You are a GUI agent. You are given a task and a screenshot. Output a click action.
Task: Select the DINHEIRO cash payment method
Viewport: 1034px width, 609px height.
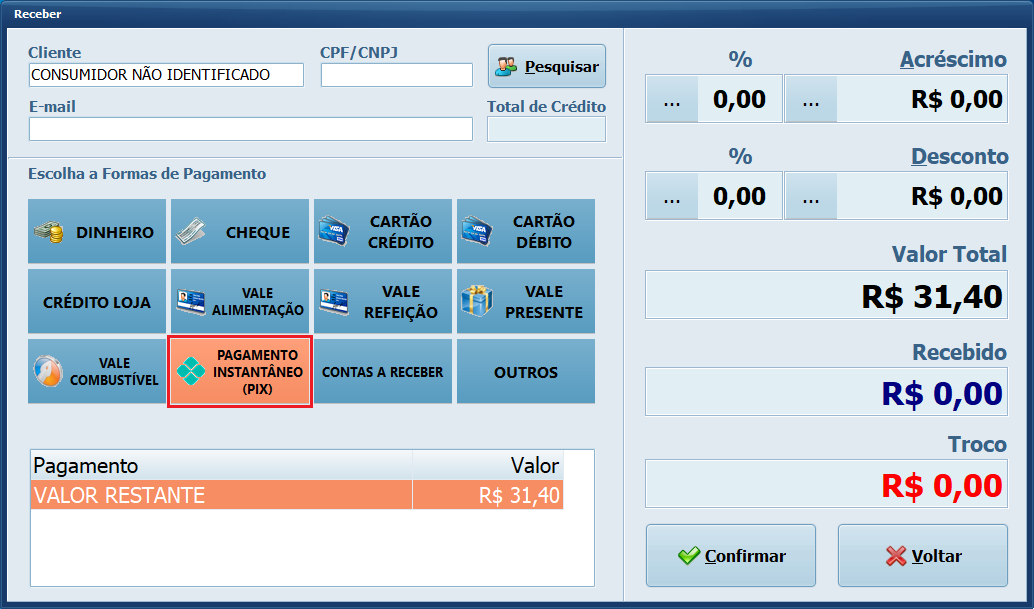[x=97, y=231]
